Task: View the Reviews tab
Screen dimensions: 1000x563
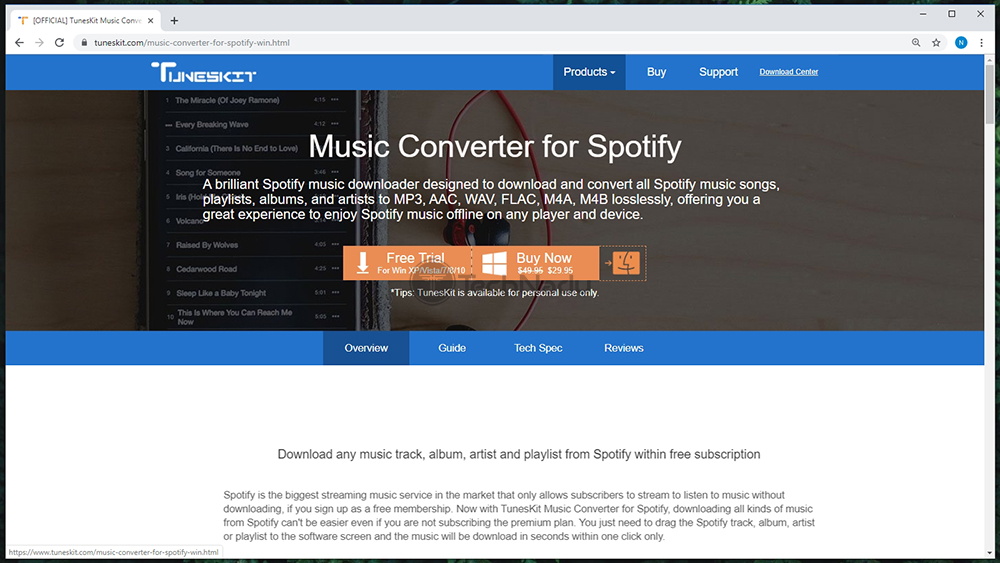Action: pyautogui.click(x=624, y=348)
